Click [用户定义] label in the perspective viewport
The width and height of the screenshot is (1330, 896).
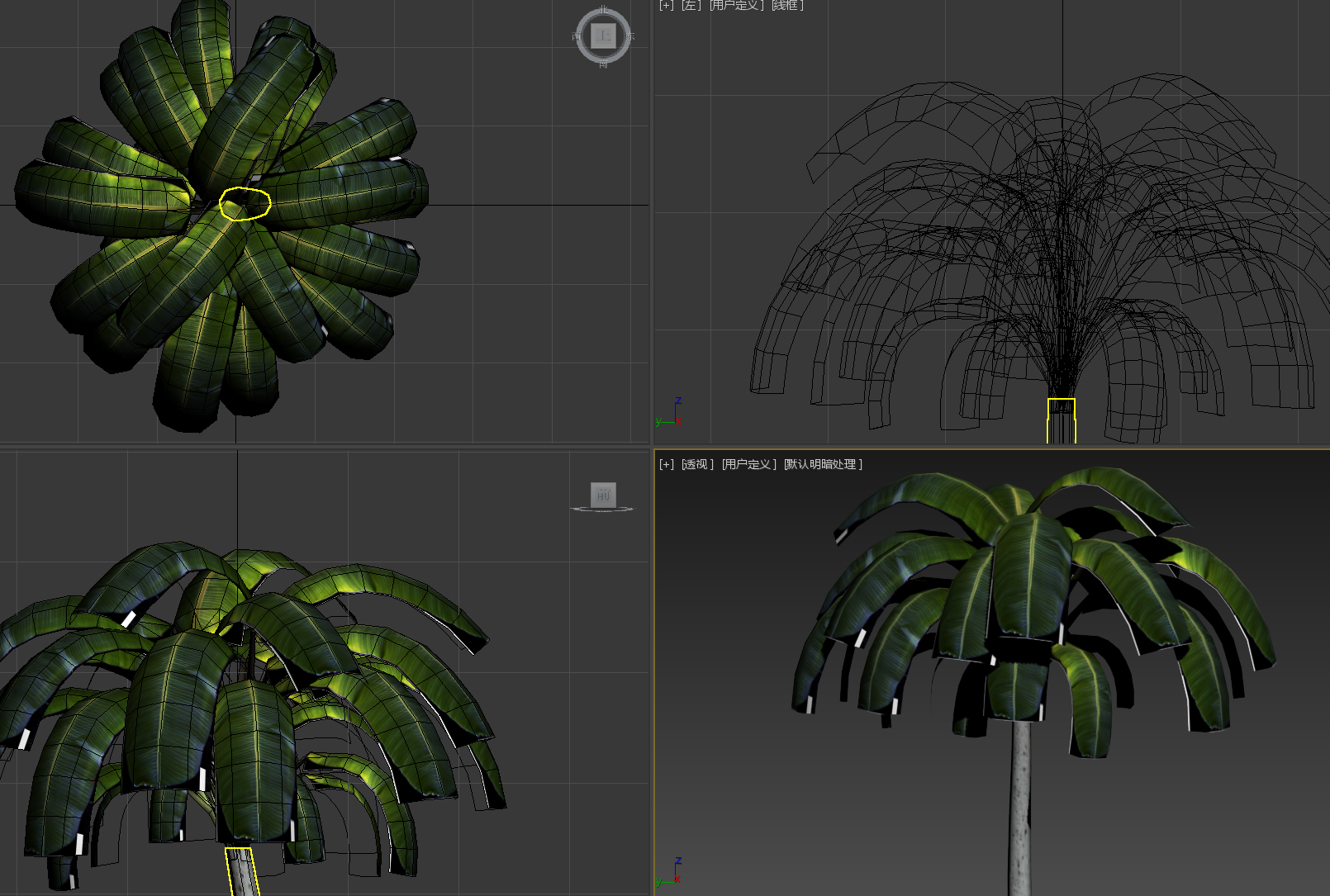[x=748, y=464]
